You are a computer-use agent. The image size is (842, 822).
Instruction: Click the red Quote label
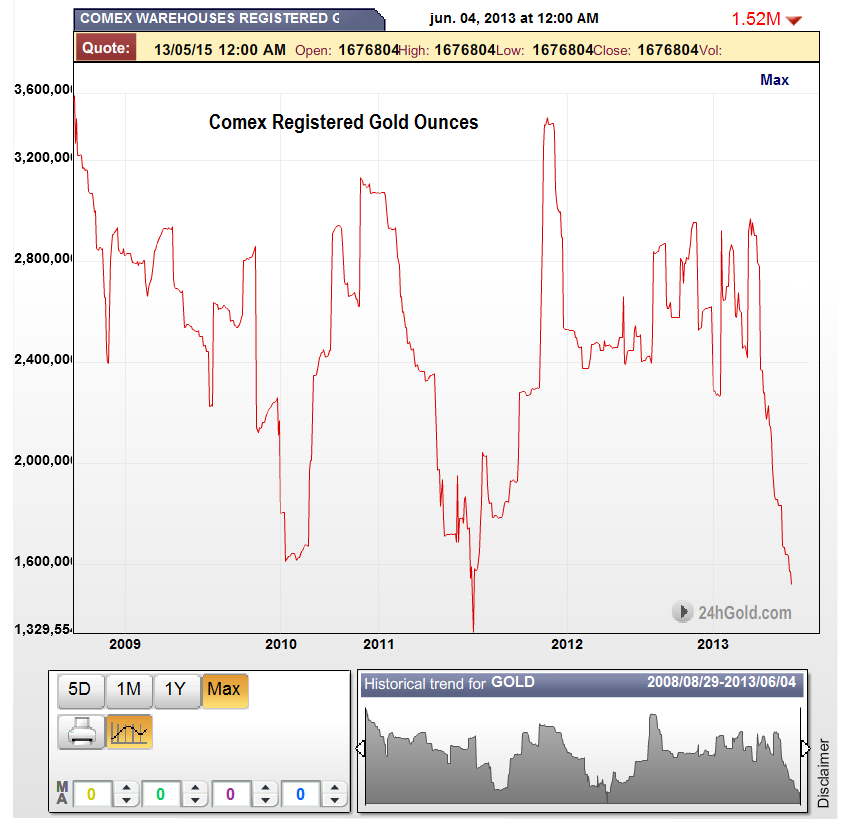pyautogui.click(x=106, y=48)
